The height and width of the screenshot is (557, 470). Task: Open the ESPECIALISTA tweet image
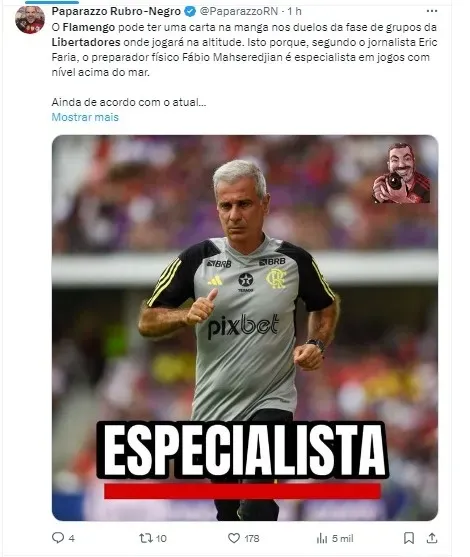point(245,328)
